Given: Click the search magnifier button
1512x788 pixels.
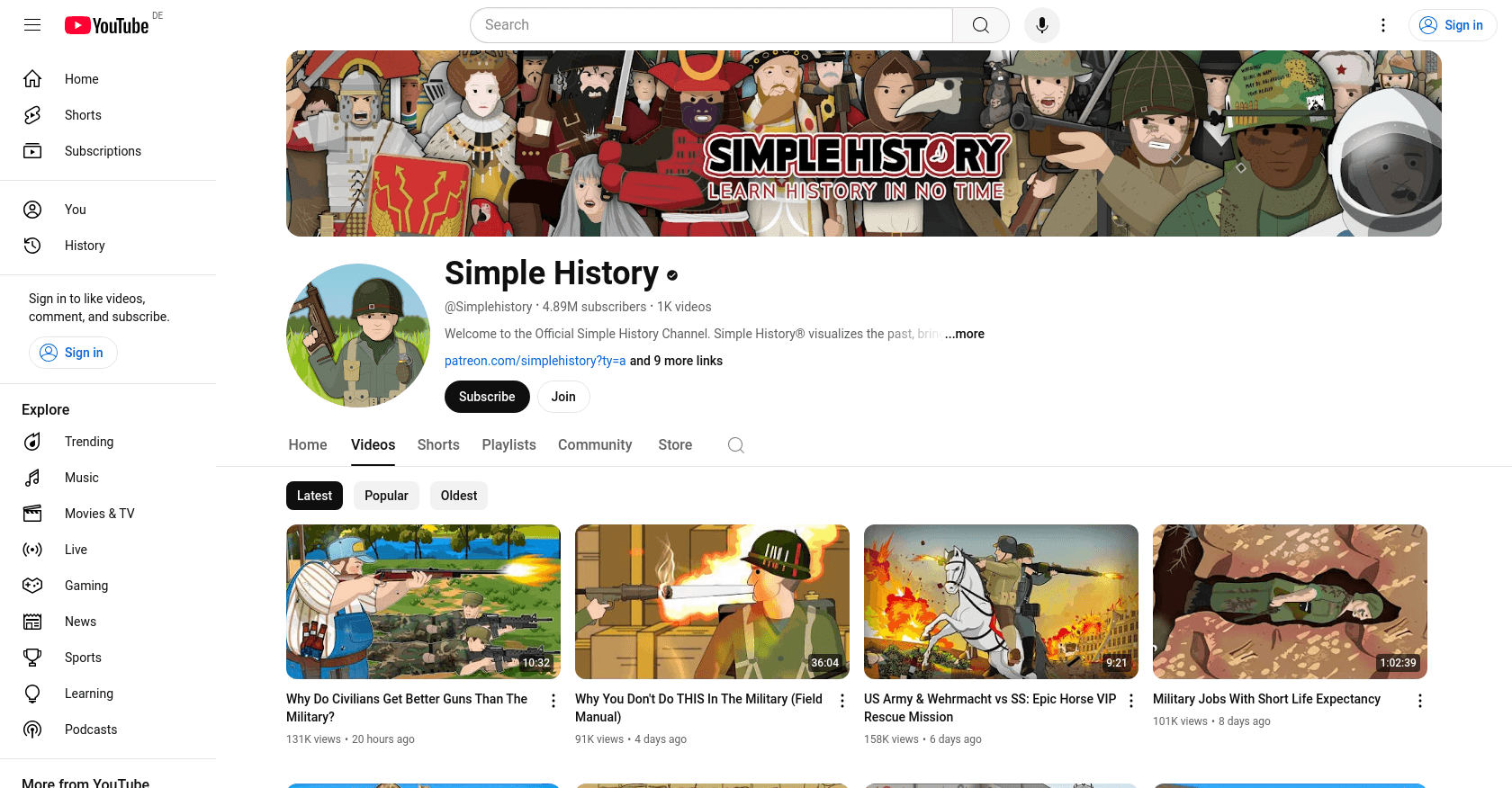Looking at the screenshot, I should click(x=981, y=25).
